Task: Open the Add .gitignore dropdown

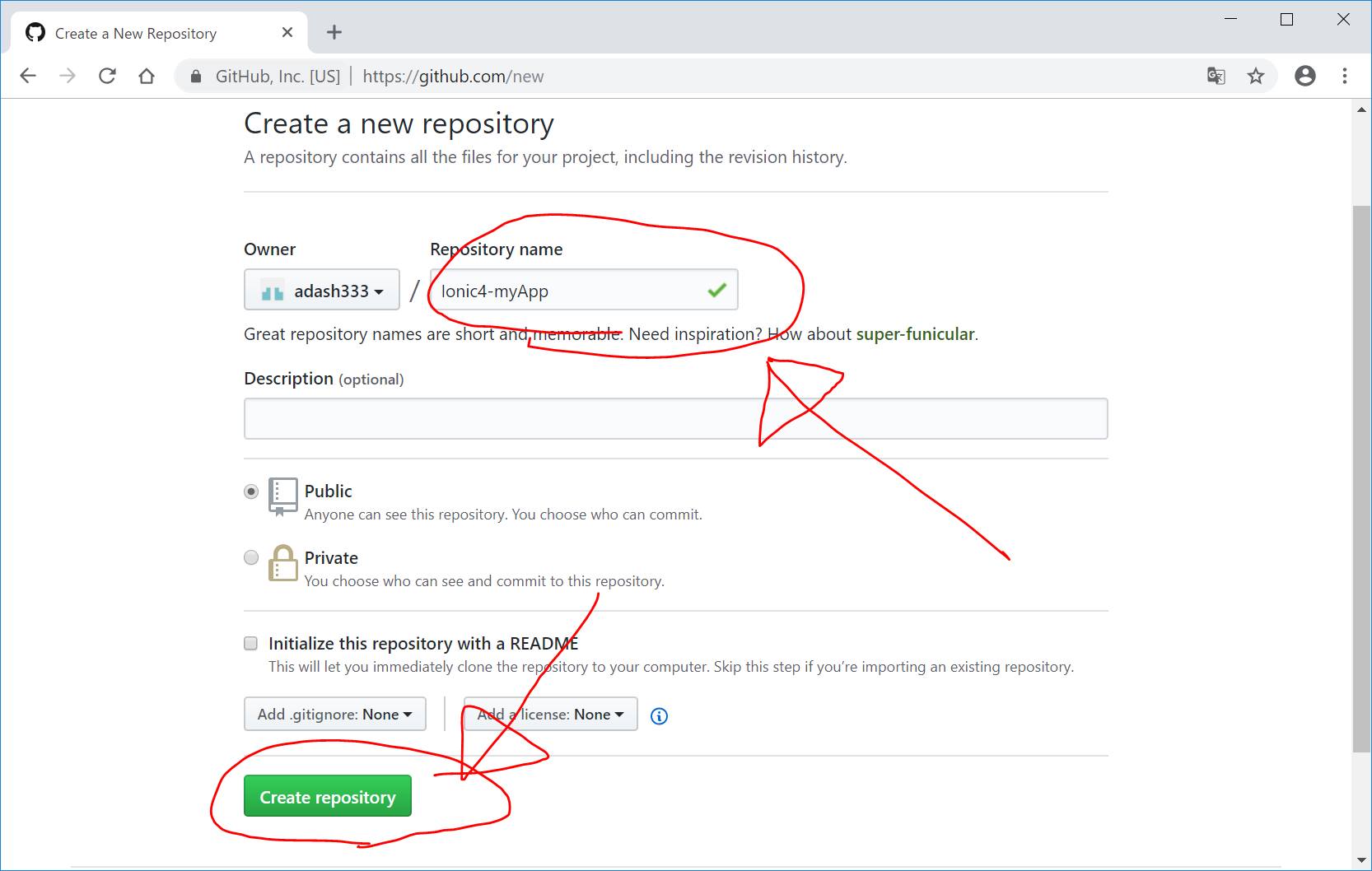Action: (334, 715)
